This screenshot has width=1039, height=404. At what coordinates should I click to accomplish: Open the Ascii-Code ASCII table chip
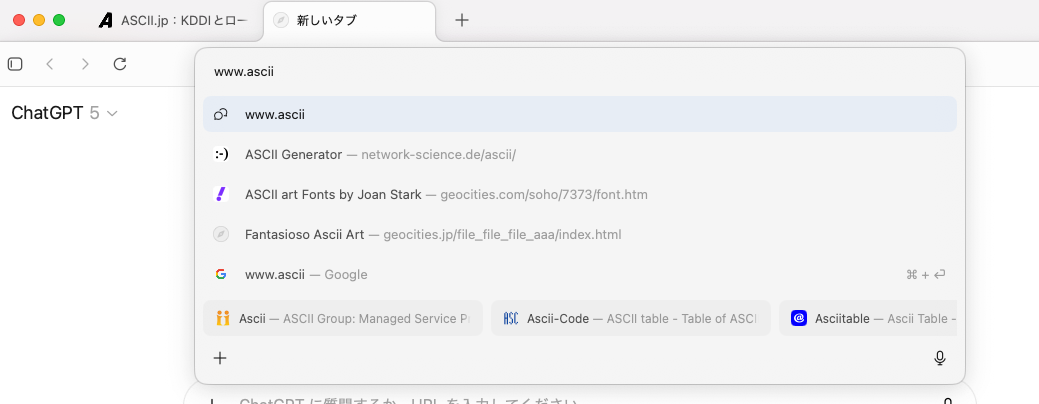(x=630, y=318)
